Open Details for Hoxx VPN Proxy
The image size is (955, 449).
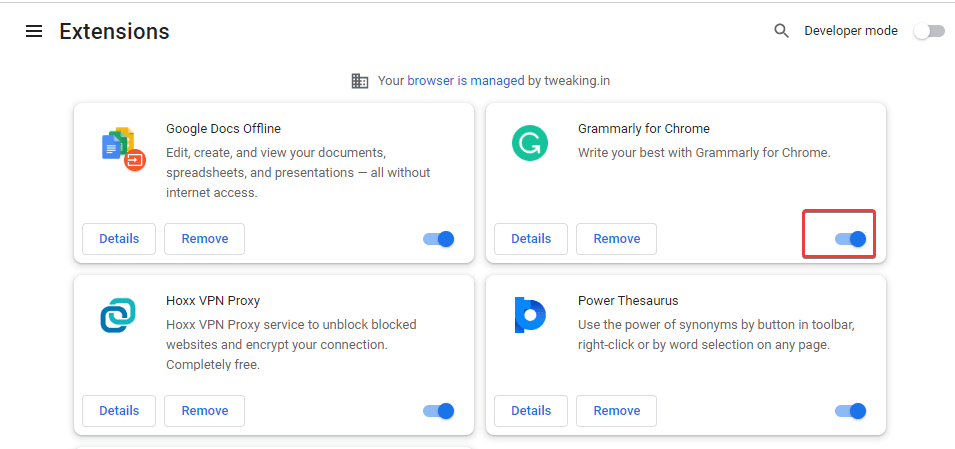pos(119,411)
